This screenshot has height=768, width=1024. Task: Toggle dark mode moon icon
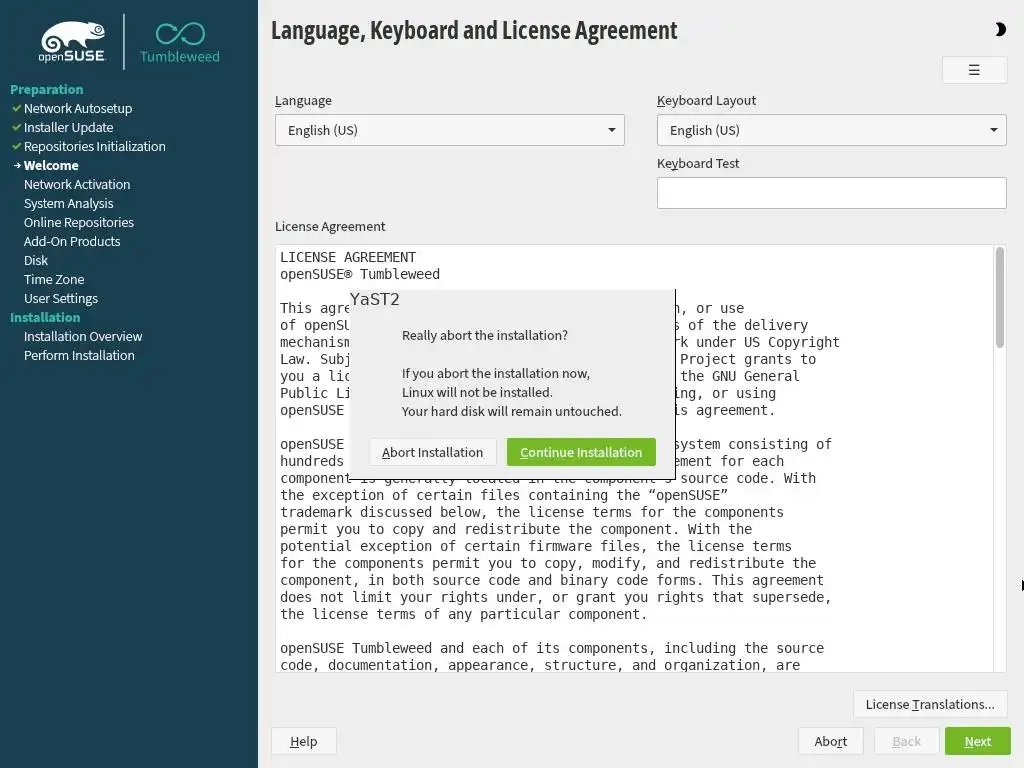(1000, 29)
